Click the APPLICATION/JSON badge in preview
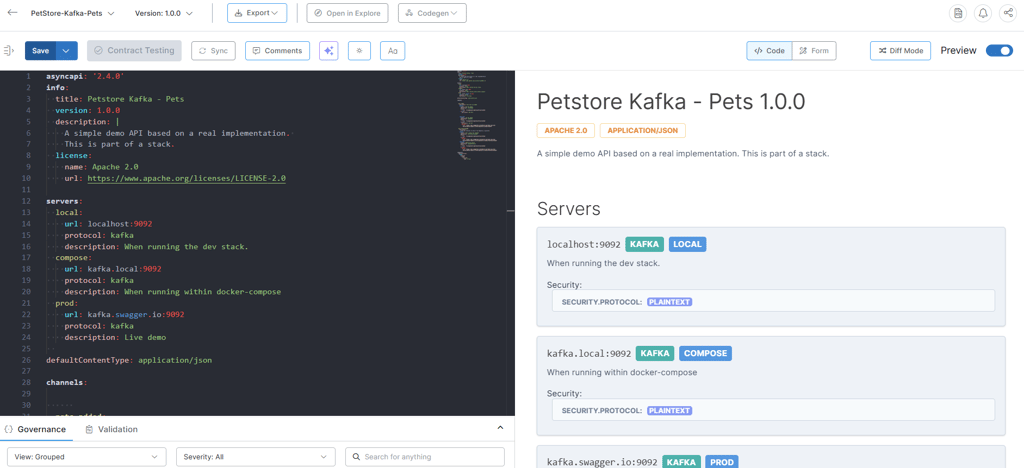The height and width of the screenshot is (468, 1024). 643,131
